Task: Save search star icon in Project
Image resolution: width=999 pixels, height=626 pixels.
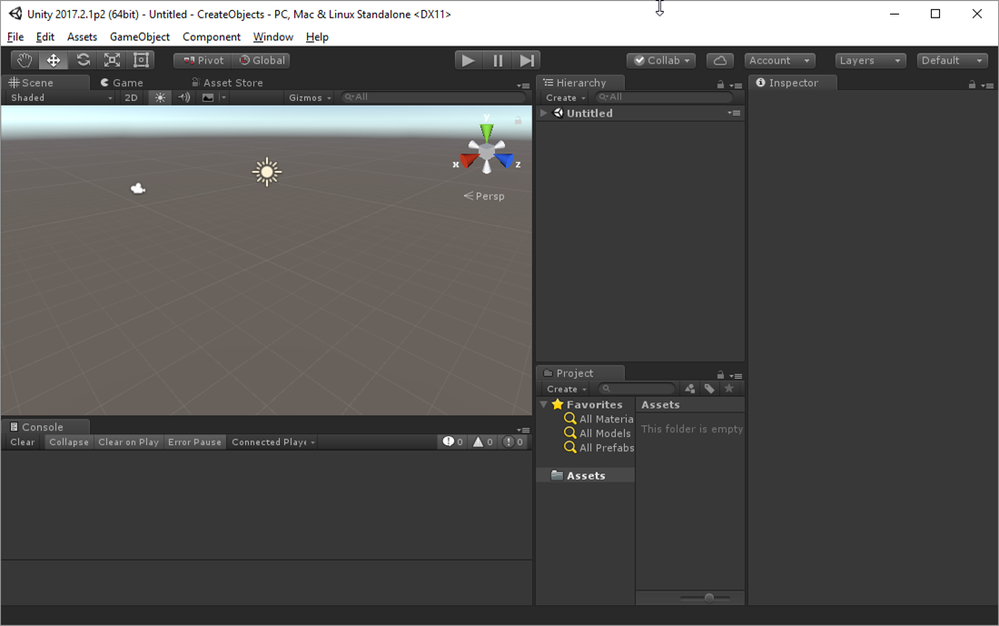Action: coord(729,388)
